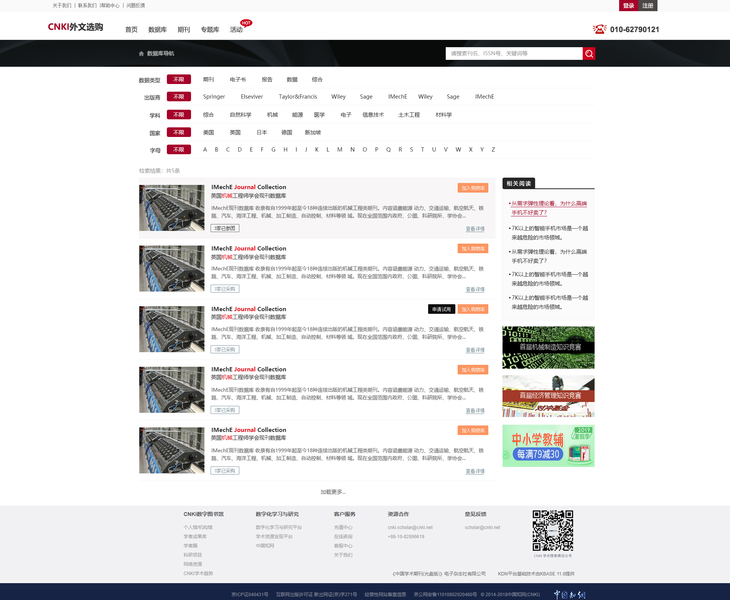
Task: Click 问题反馈 in the top bar
Action: click(135, 6)
